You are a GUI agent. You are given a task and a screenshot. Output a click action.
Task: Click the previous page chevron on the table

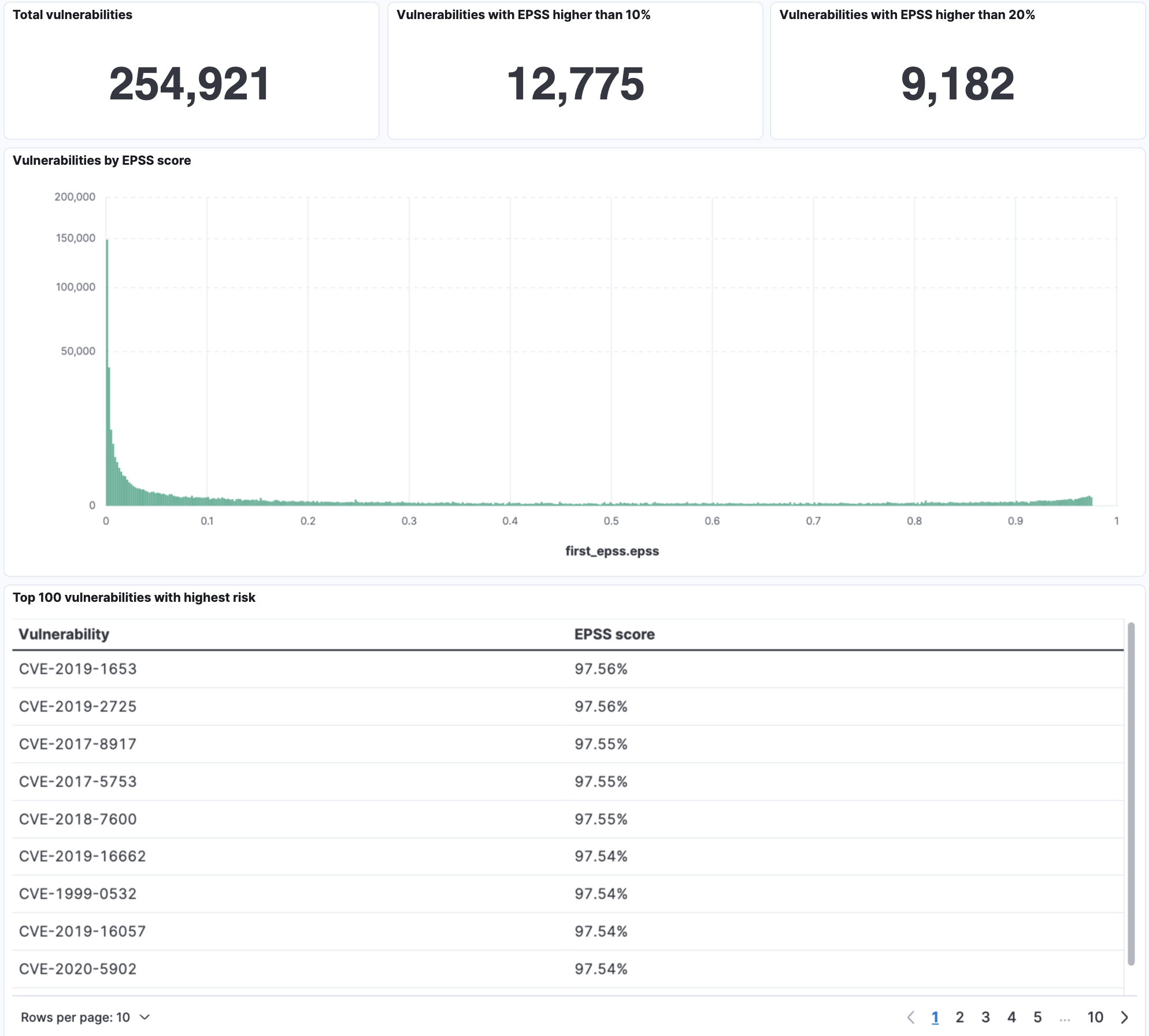tap(912, 1017)
